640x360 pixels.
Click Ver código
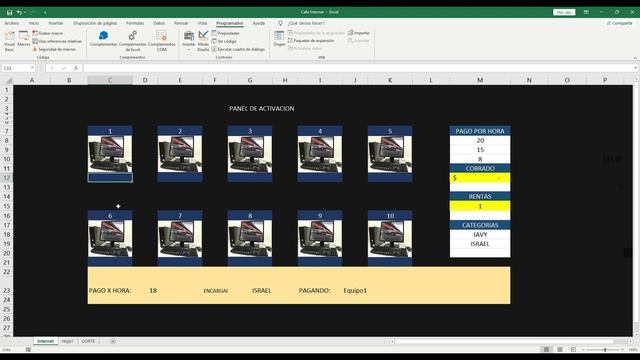pyautogui.click(x=224, y=41)
